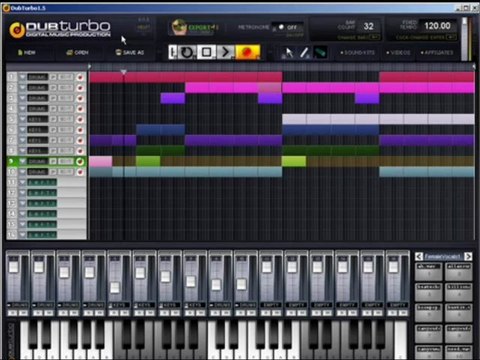
Task: Click the empty label on track 14
Action: [42, 214]
